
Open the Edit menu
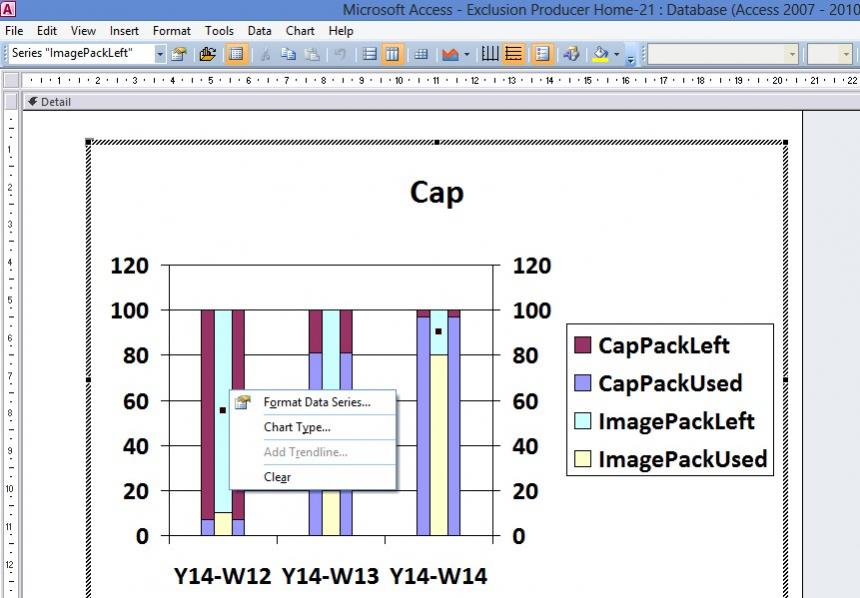[x=47, y=31]
